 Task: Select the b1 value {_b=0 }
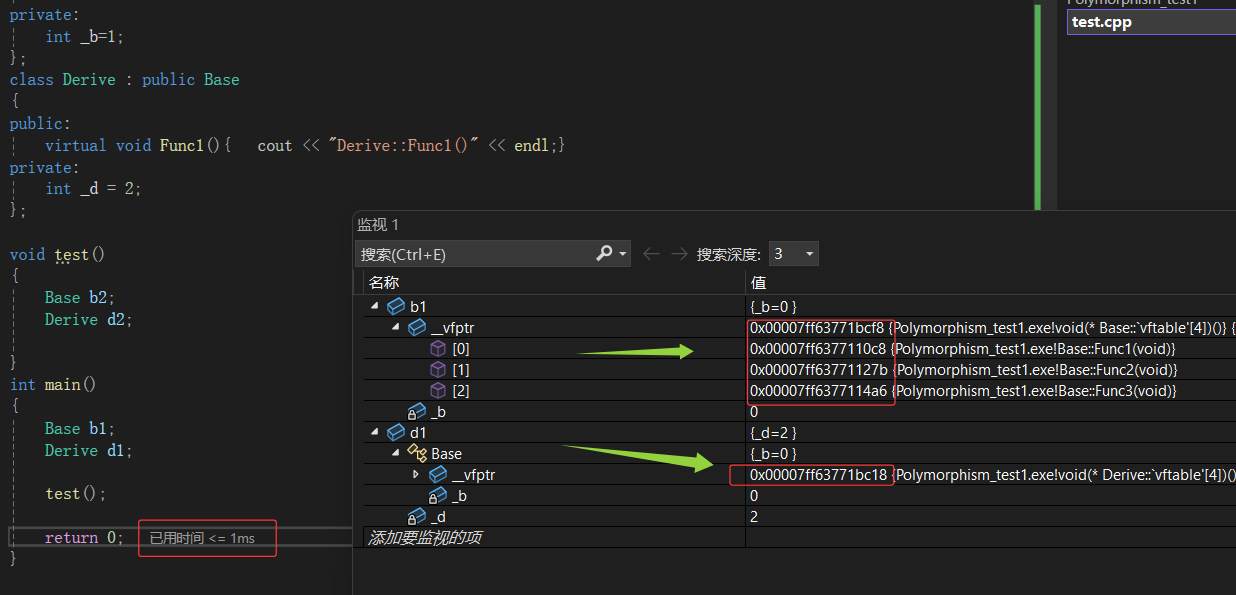(x=773, y=306)
